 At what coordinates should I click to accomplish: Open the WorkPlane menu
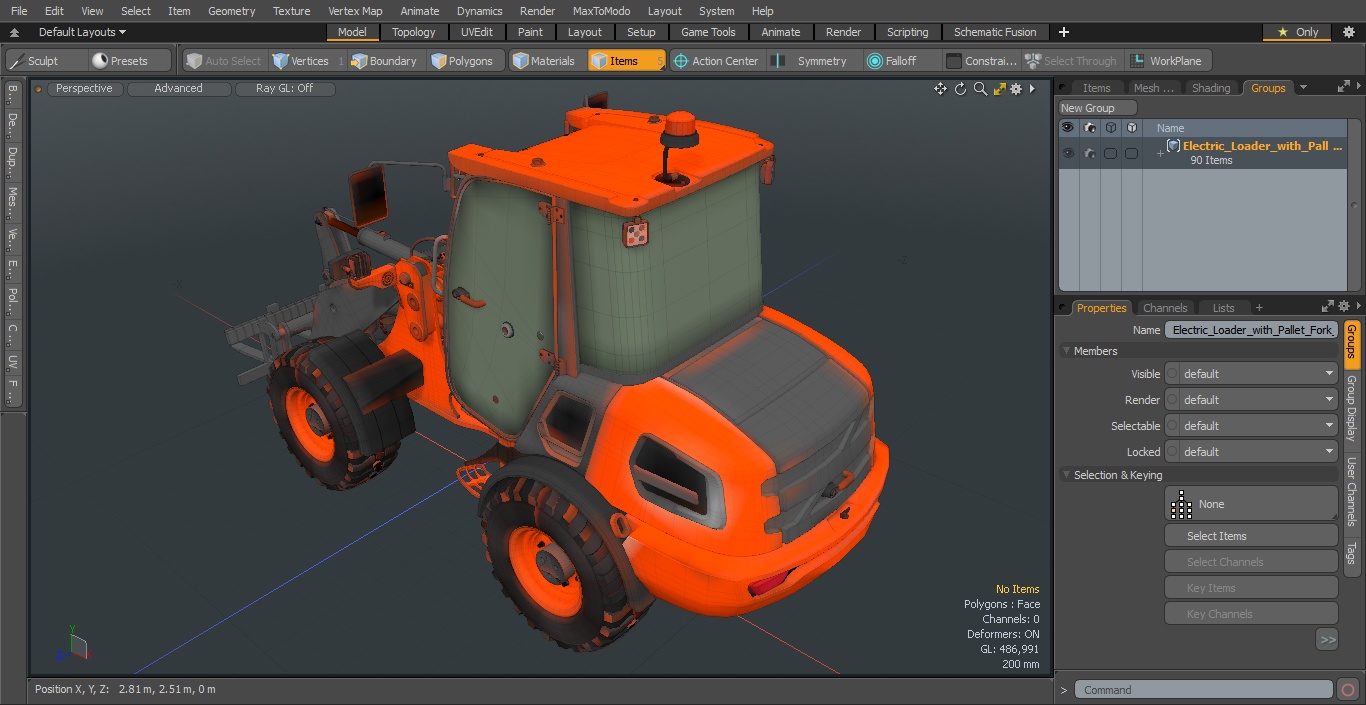(x=1168, y=61)
